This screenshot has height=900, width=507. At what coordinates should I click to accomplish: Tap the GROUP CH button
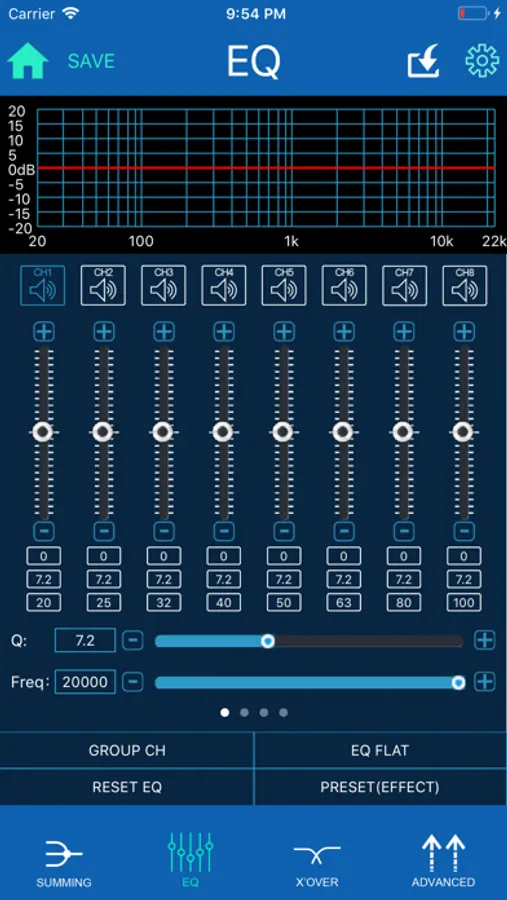point(126,751)
